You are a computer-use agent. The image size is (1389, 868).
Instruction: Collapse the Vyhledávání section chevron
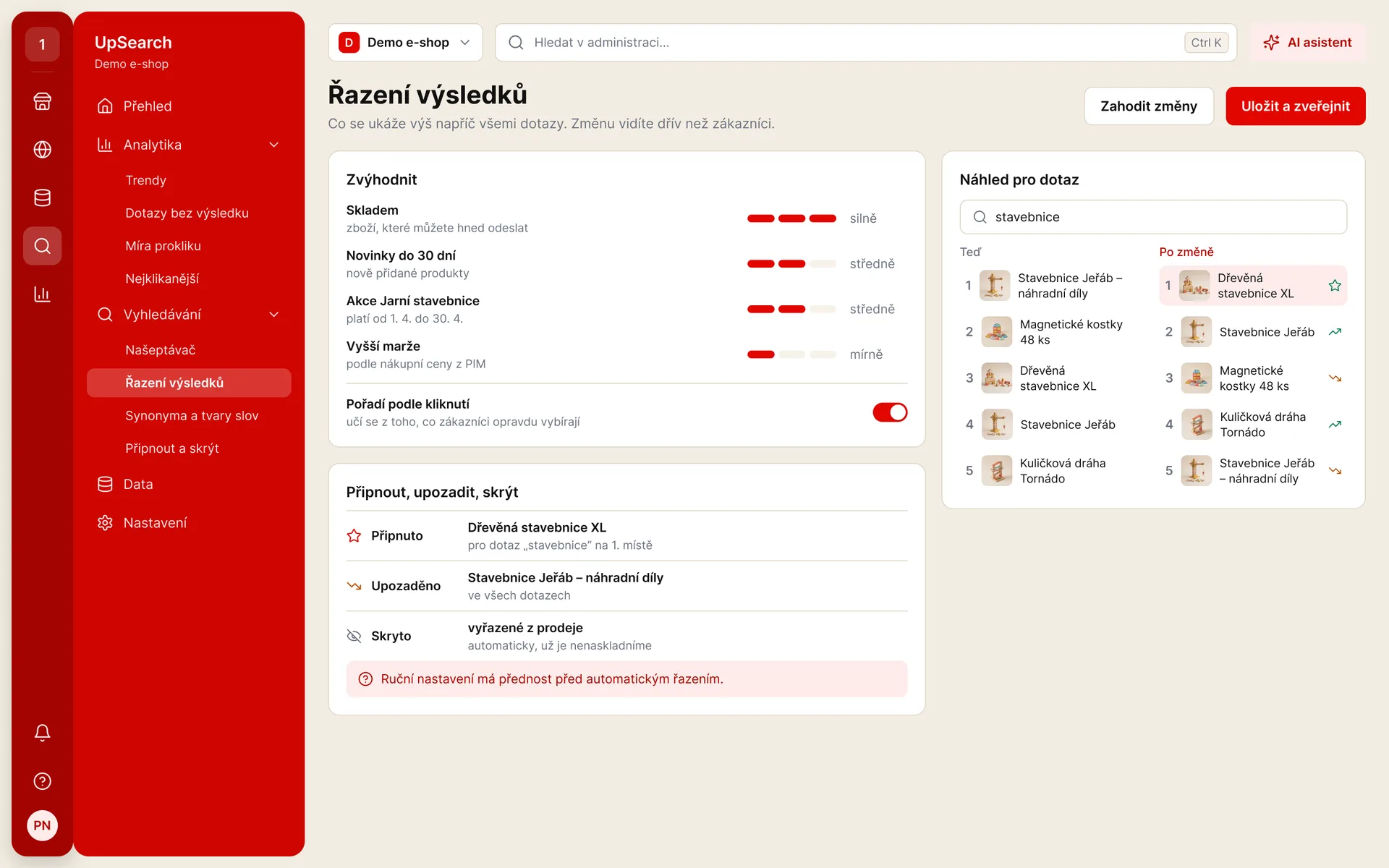274,315
